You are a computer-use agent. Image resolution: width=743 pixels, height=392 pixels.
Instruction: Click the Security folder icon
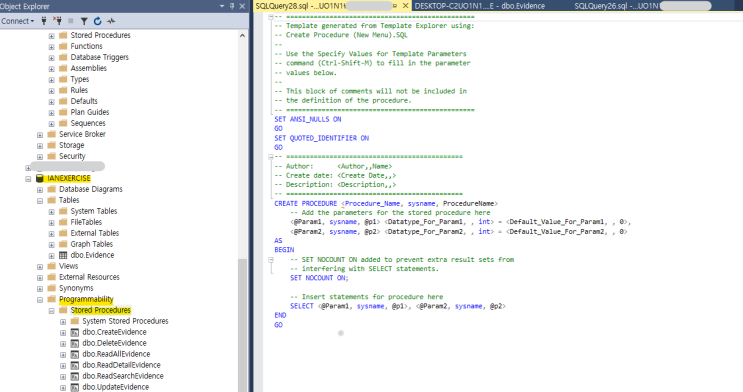tap(52, 156)
